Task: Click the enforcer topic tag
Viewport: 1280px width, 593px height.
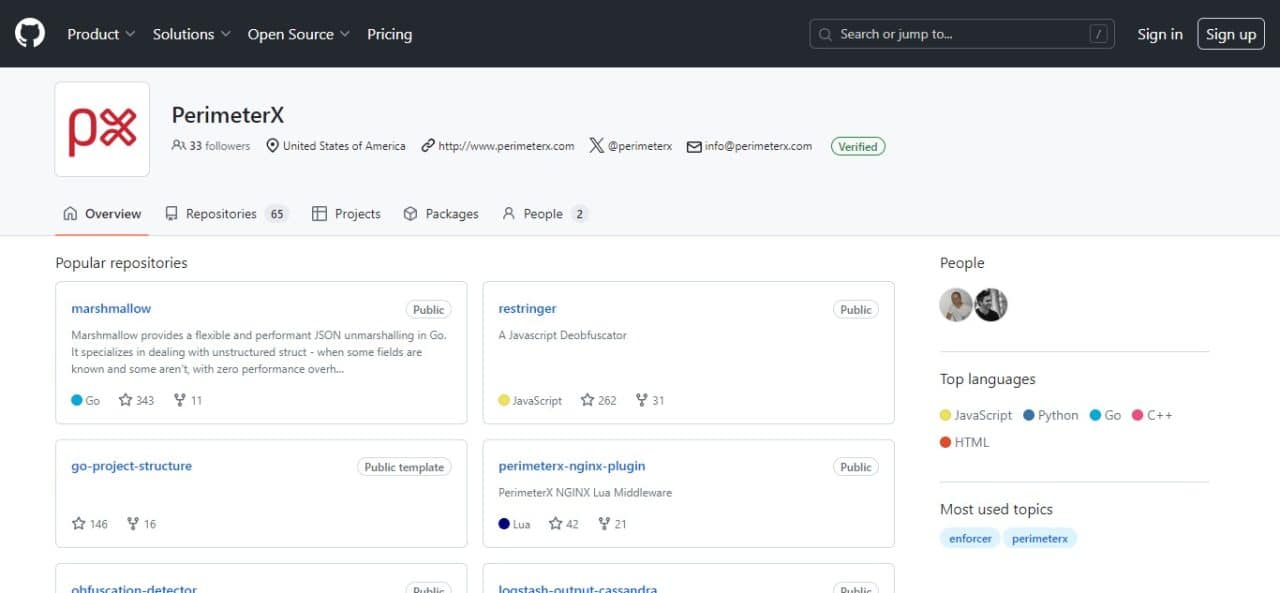Action: [970, 538]
